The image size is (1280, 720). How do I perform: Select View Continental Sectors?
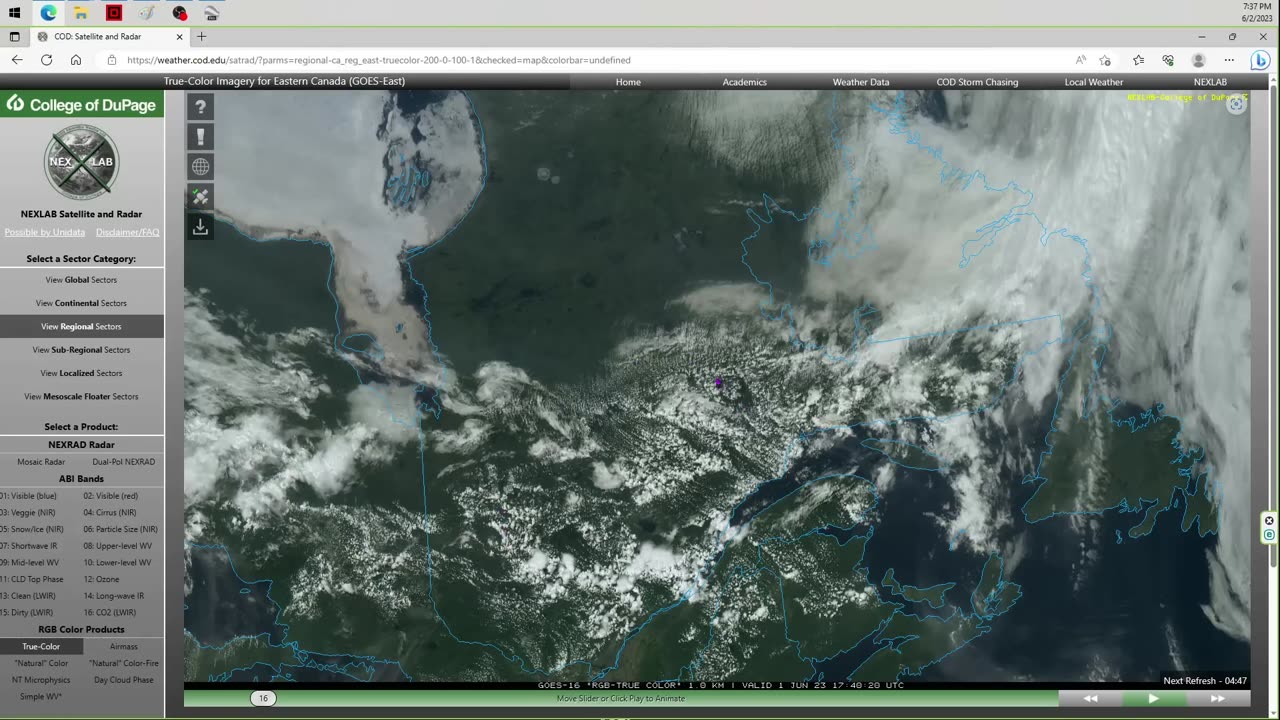coord(82,303)
